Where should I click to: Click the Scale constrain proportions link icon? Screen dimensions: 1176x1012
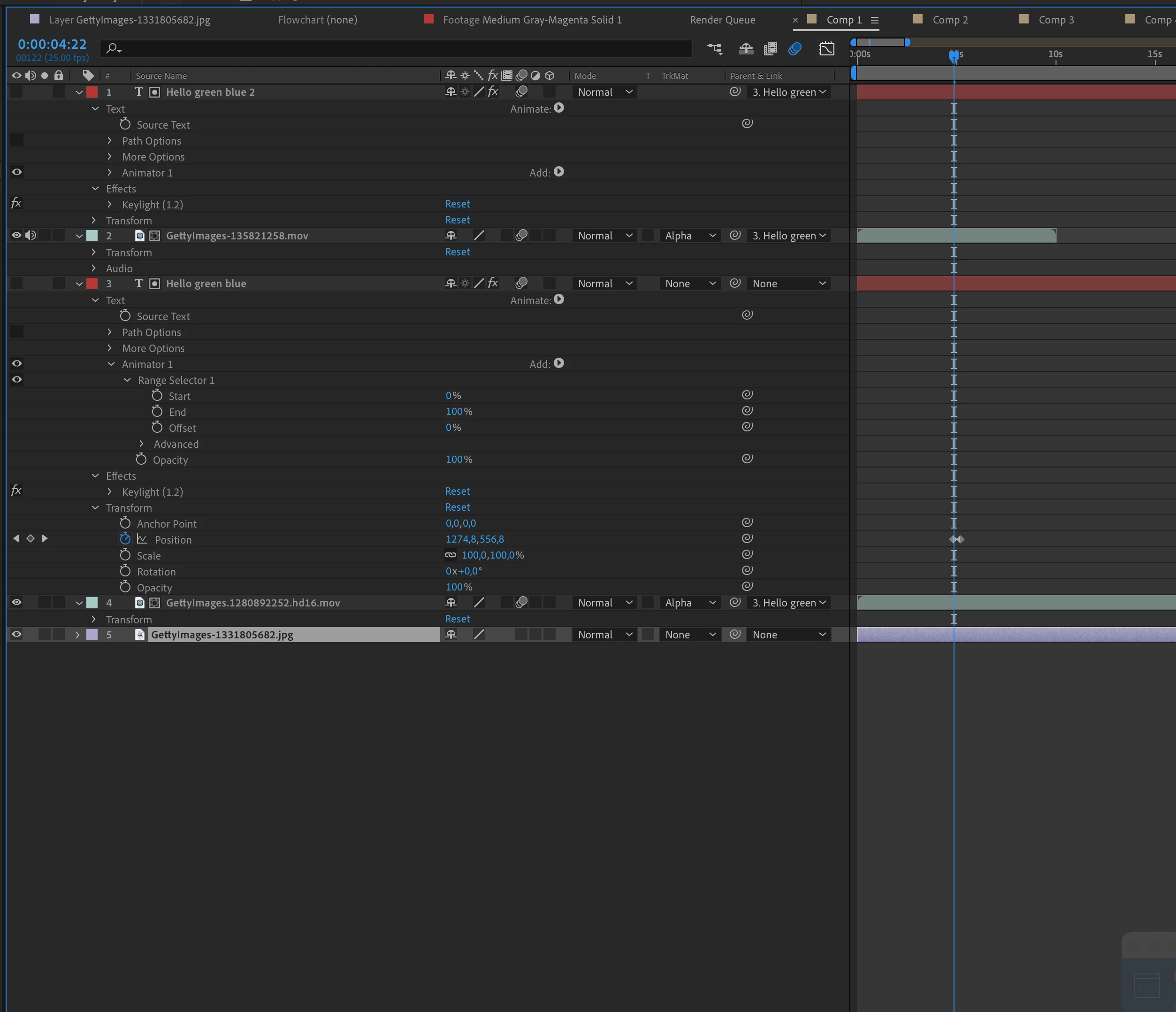(450, 555)
